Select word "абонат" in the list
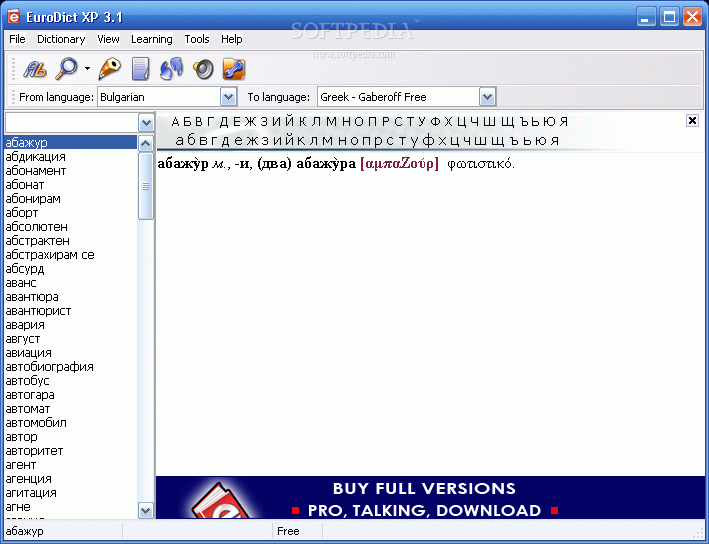 click(x=71, y=184)
